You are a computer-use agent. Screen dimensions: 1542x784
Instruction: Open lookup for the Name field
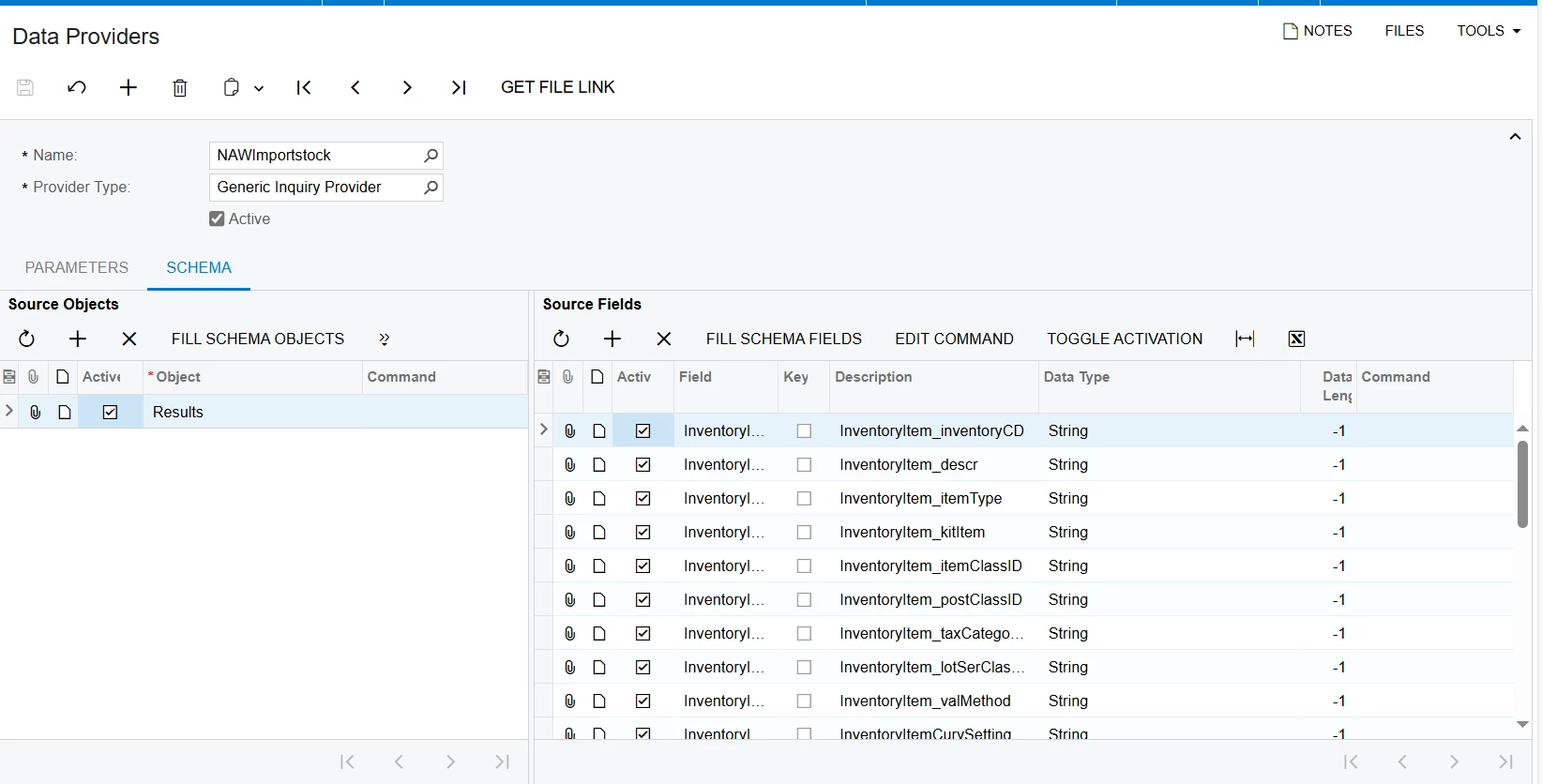click(x=431, y=156)
